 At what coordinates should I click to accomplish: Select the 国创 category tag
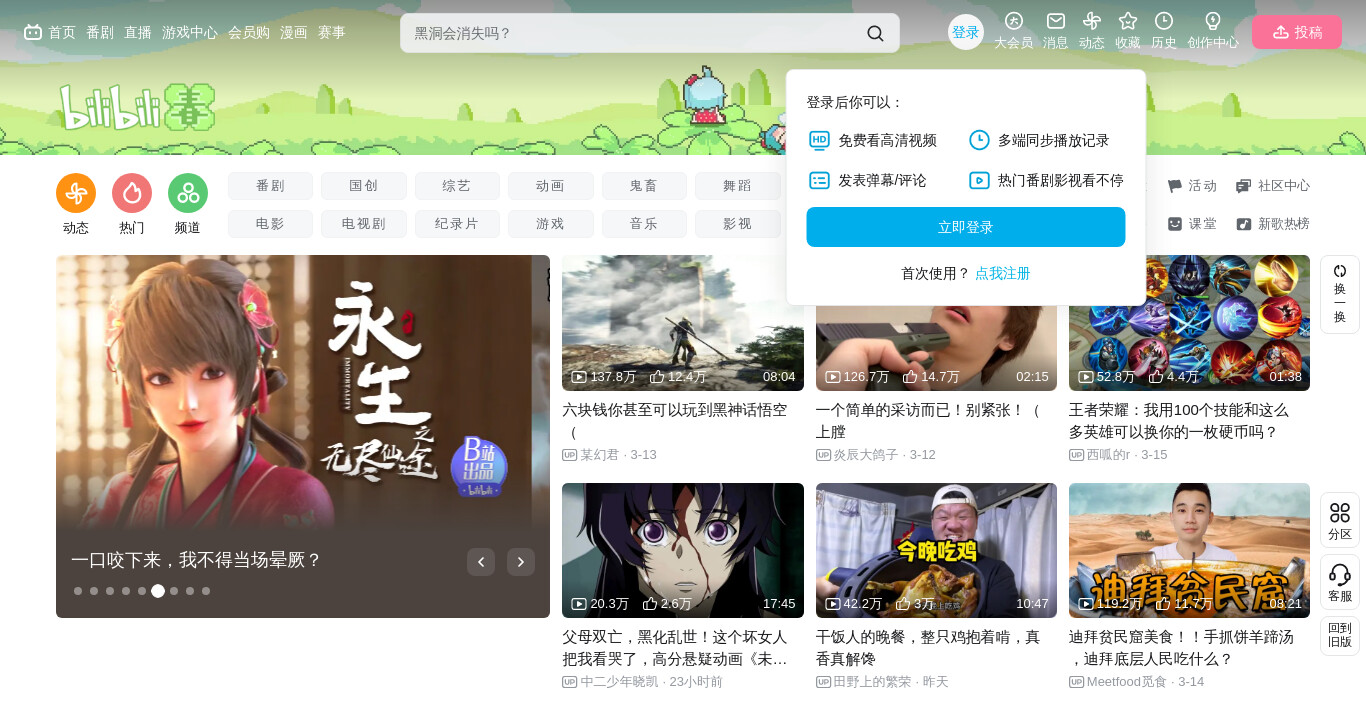pos(364,186)
